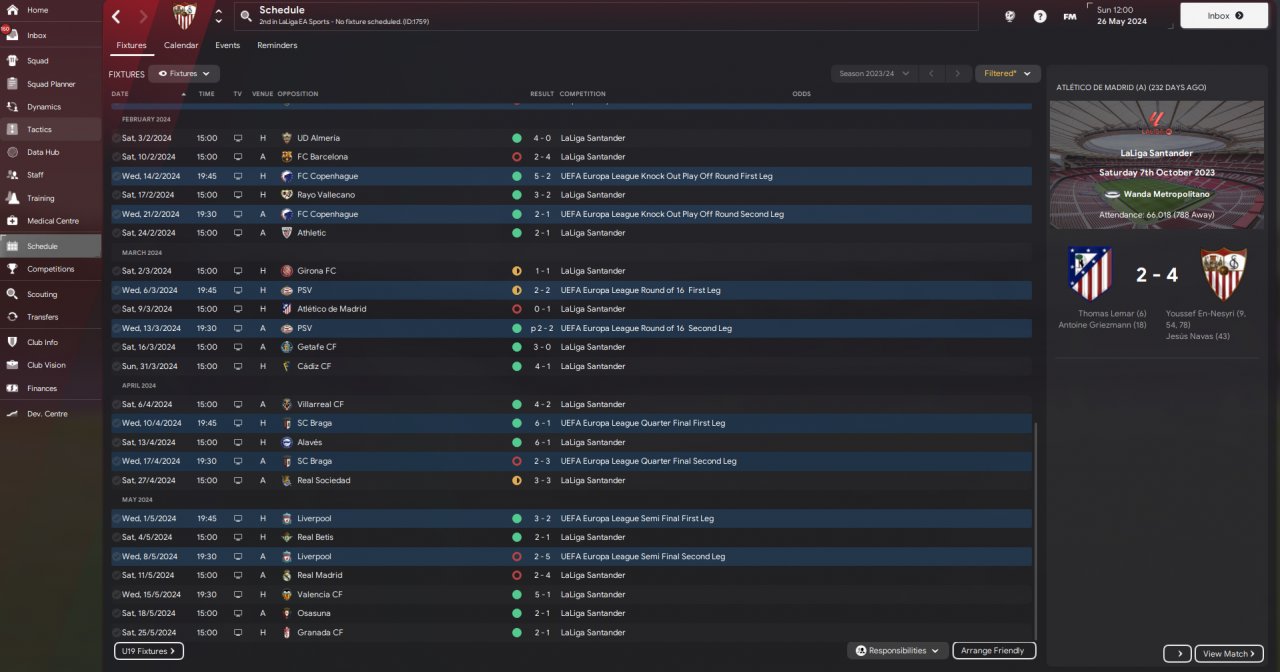Click the up/down chevrons beside club badge

pyautogui.click(x=219, y=16)
